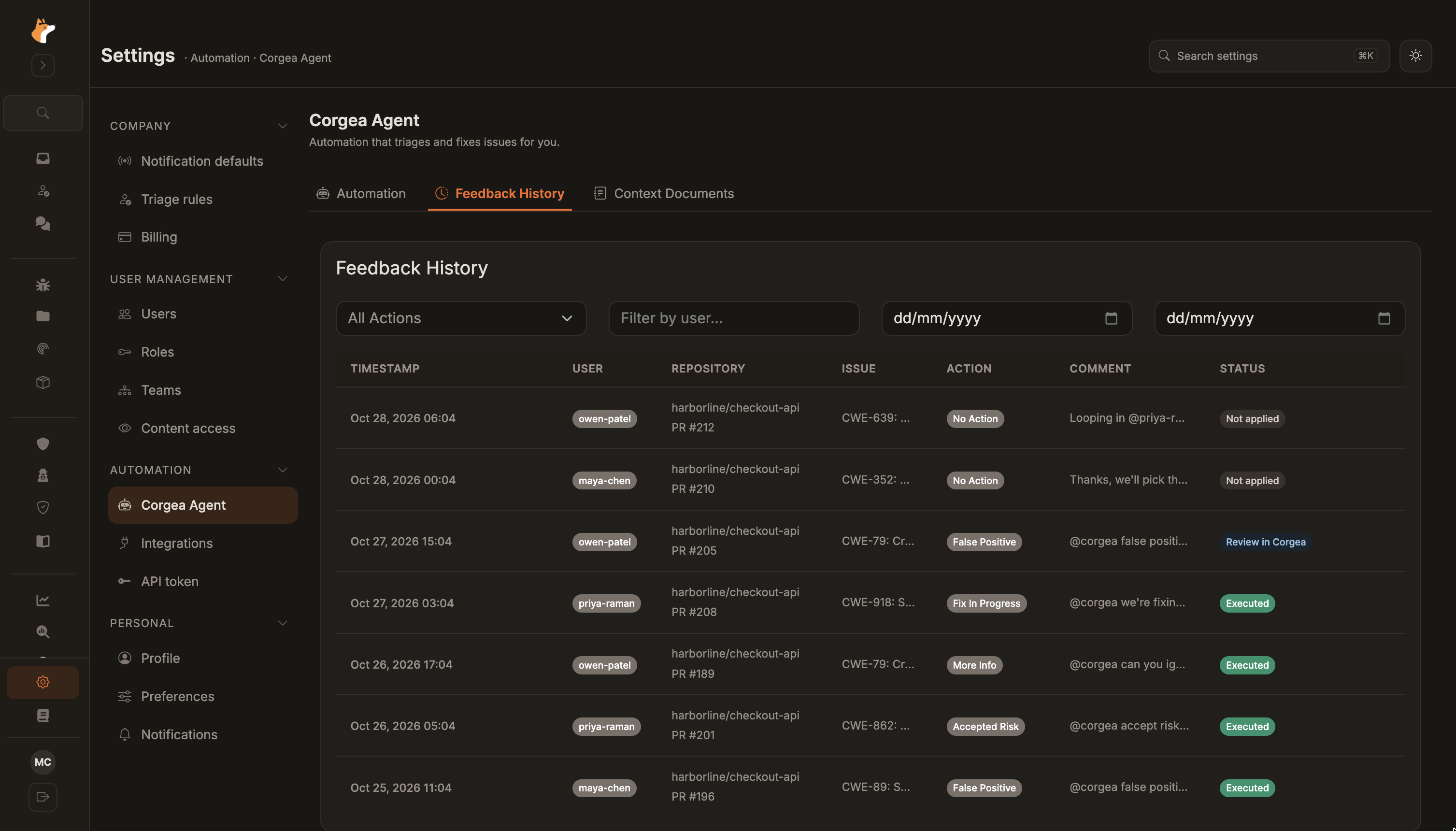The image size is (1456, 831).
Task: Open the search icon in left rail
Action: [x=43, y=113]
